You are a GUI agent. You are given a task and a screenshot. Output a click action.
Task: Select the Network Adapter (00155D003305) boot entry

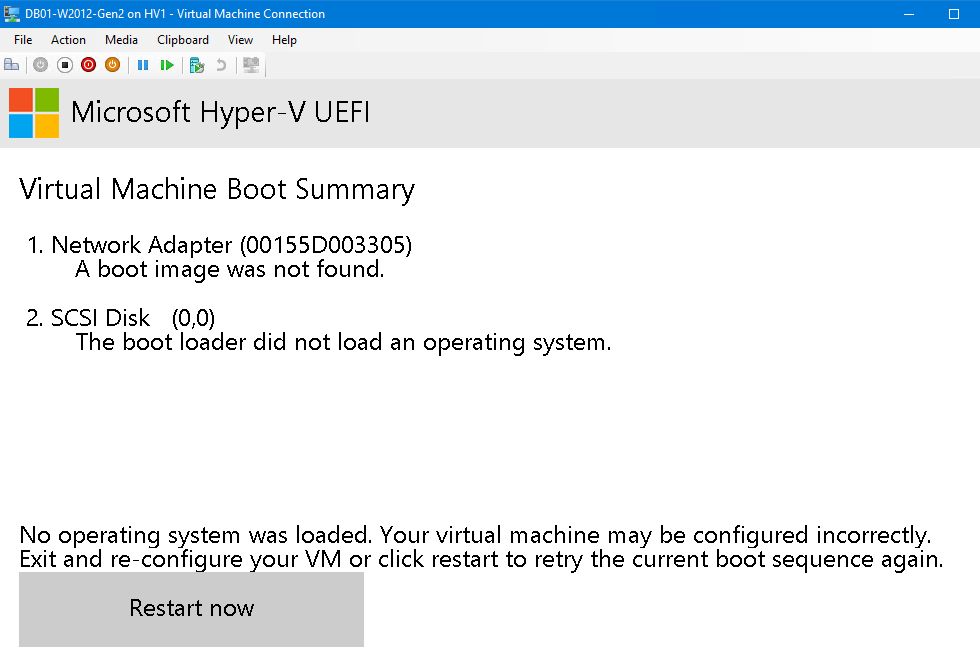point(219,244)
